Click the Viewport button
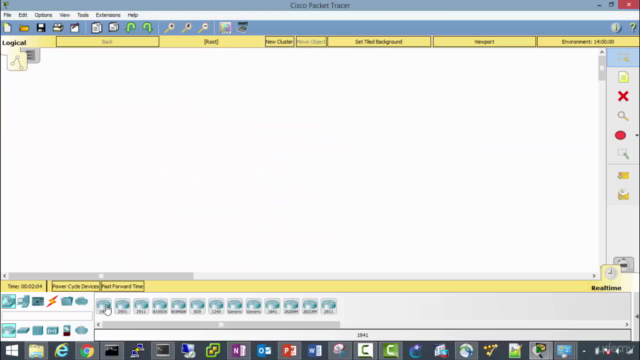 [484, 42]
